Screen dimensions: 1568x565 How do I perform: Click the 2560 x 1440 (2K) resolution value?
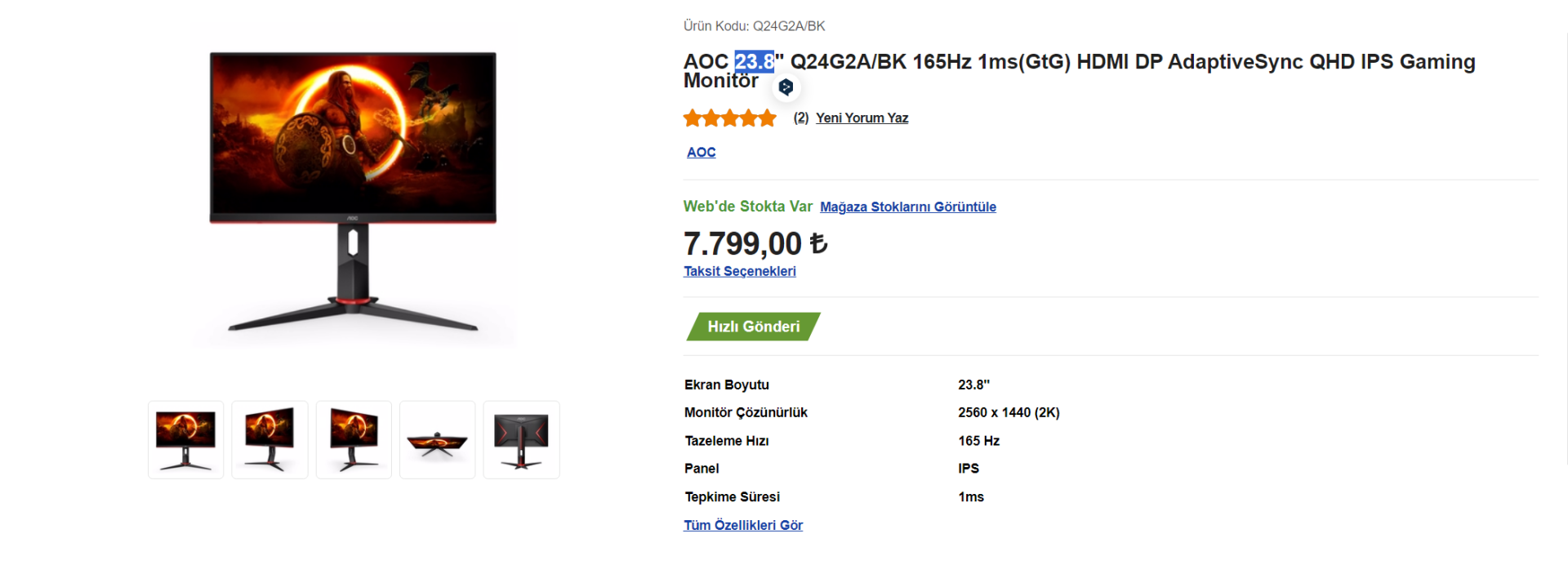1009,412
